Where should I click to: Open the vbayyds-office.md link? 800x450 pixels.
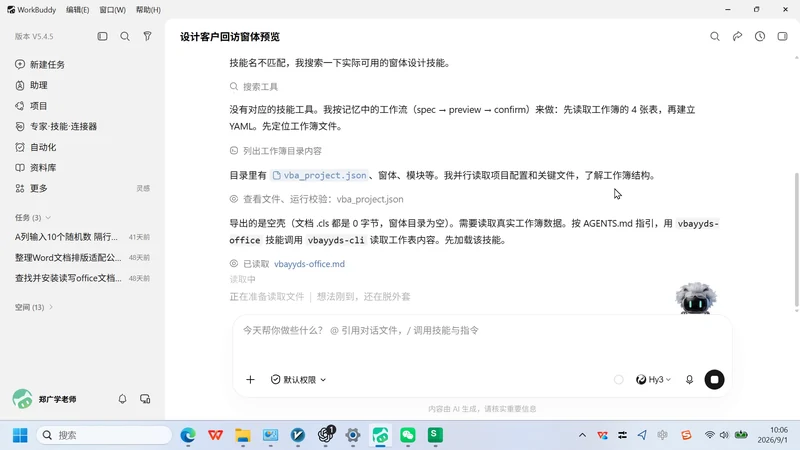click(309, 264)
